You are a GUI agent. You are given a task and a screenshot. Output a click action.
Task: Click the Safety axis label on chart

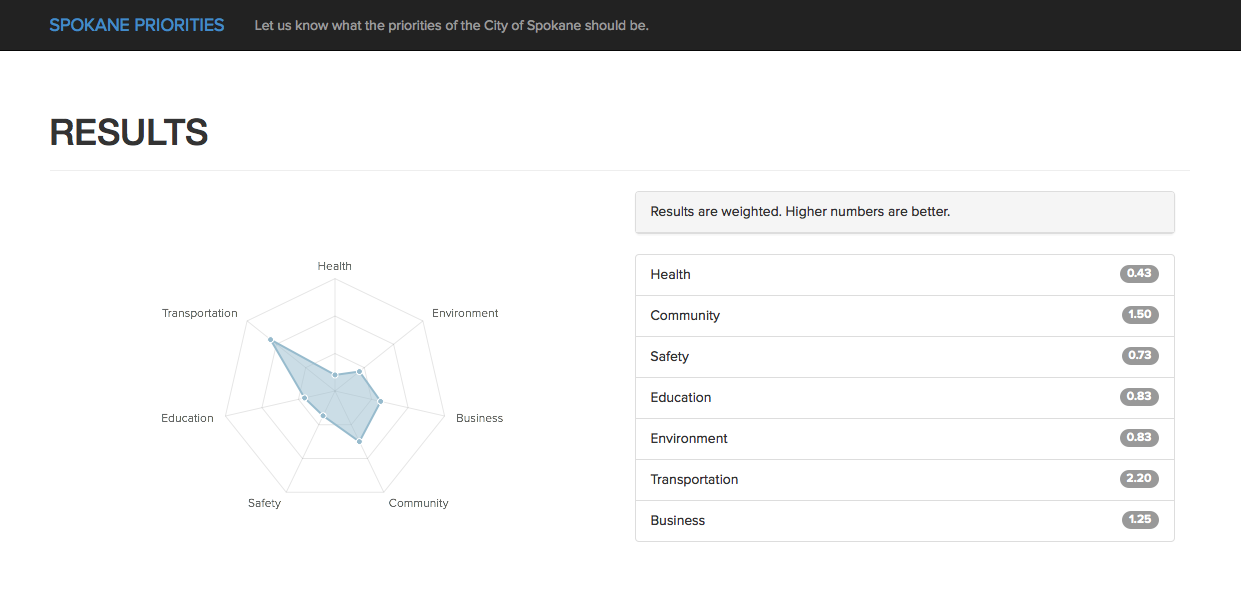click(x=264, y=503)
